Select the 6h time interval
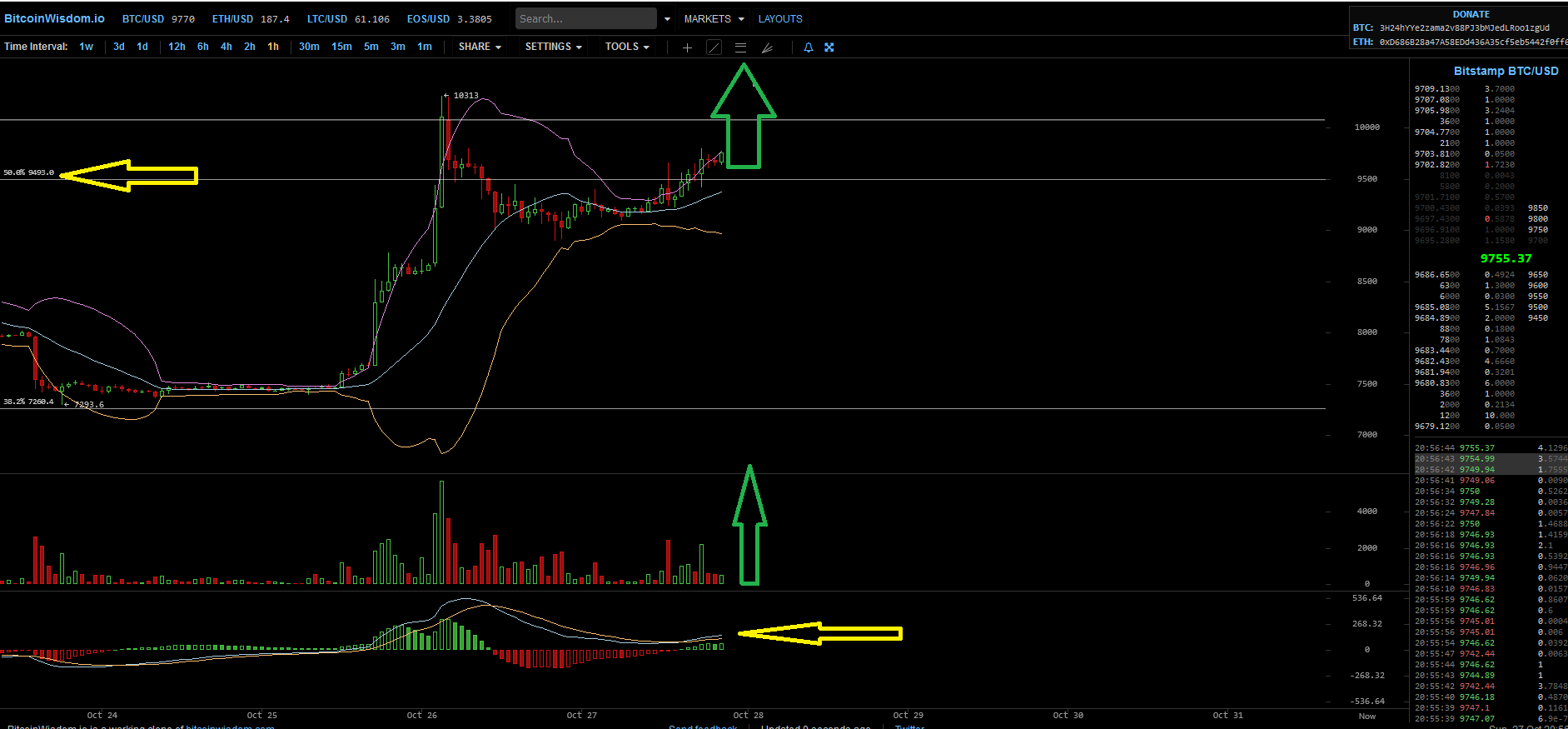This screenshot has width=1568, height=729. pos(203,47)
